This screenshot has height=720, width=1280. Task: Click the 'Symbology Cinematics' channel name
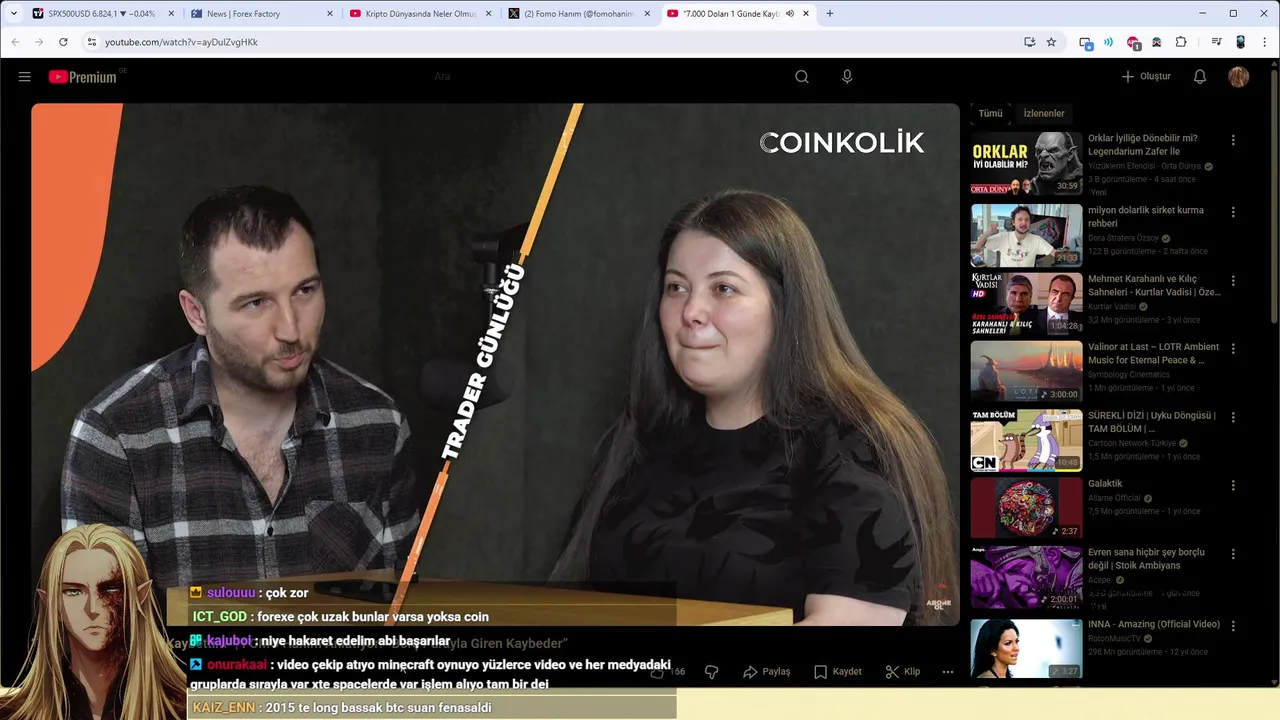(x=1128, y=375)
